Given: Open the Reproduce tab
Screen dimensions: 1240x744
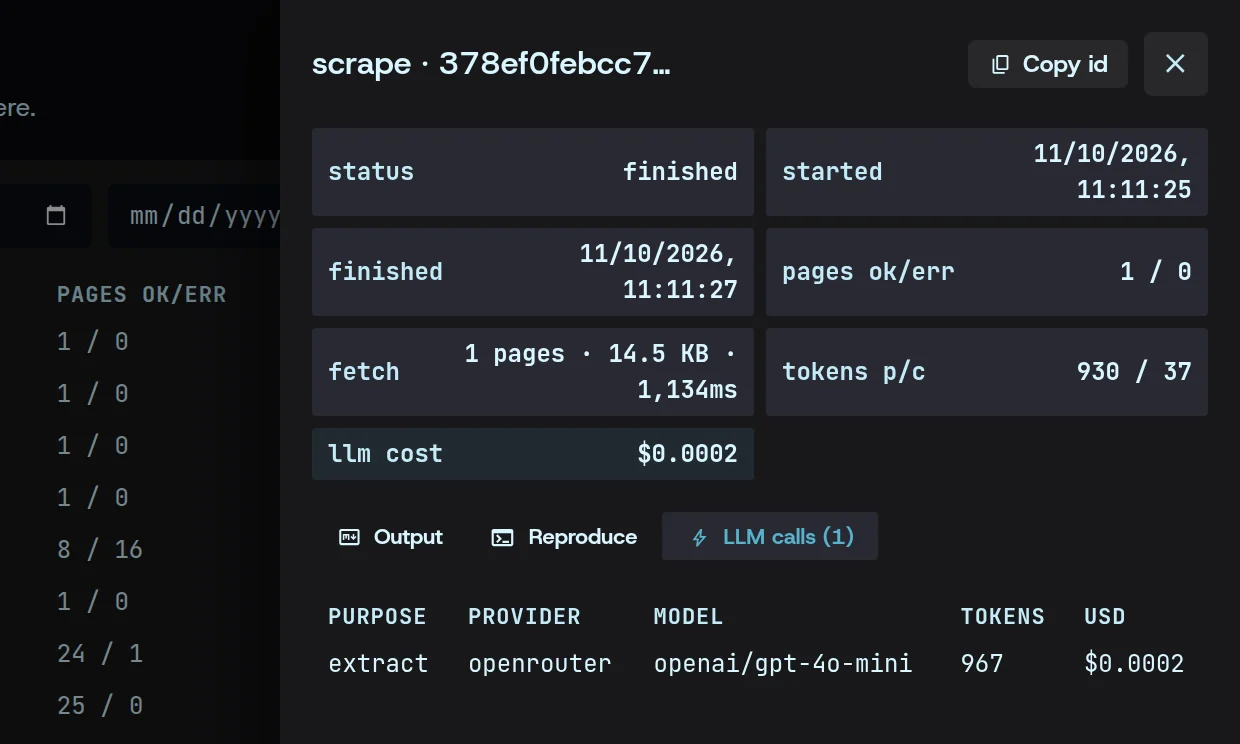Looking at the screenshot, I should coord(564,537).
